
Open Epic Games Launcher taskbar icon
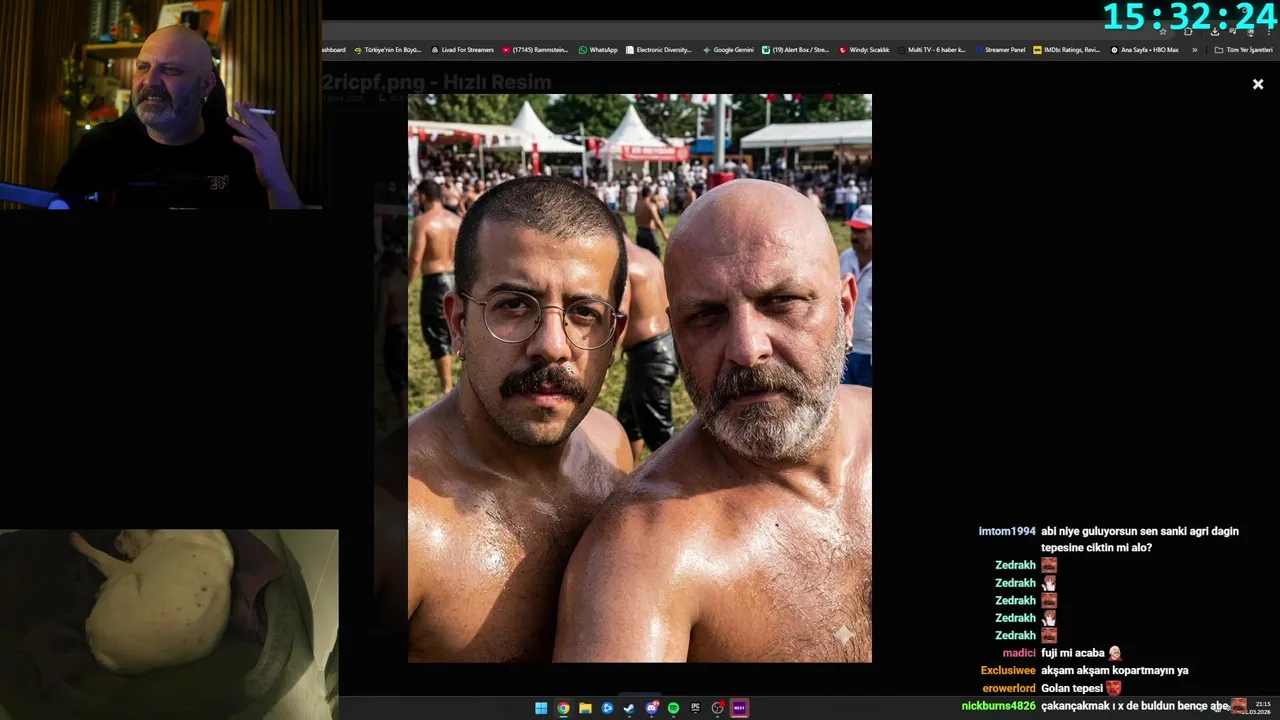pyautogui.click(x=695, y=708)
